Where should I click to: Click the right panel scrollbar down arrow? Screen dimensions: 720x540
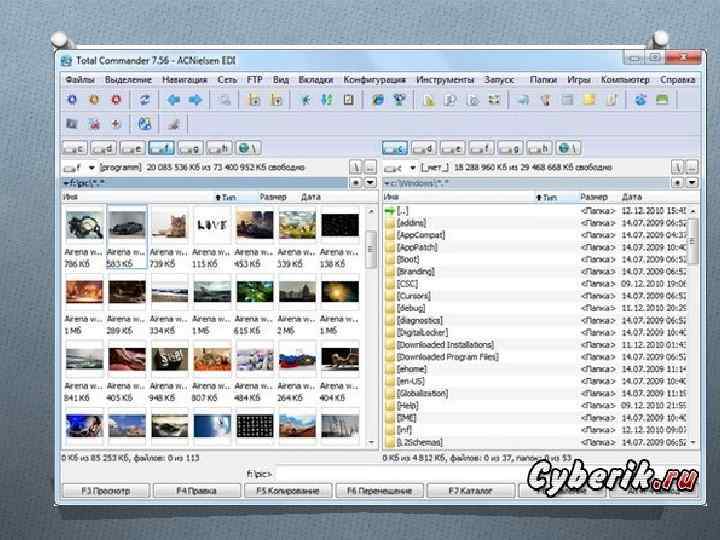click(x=693, y=442)
